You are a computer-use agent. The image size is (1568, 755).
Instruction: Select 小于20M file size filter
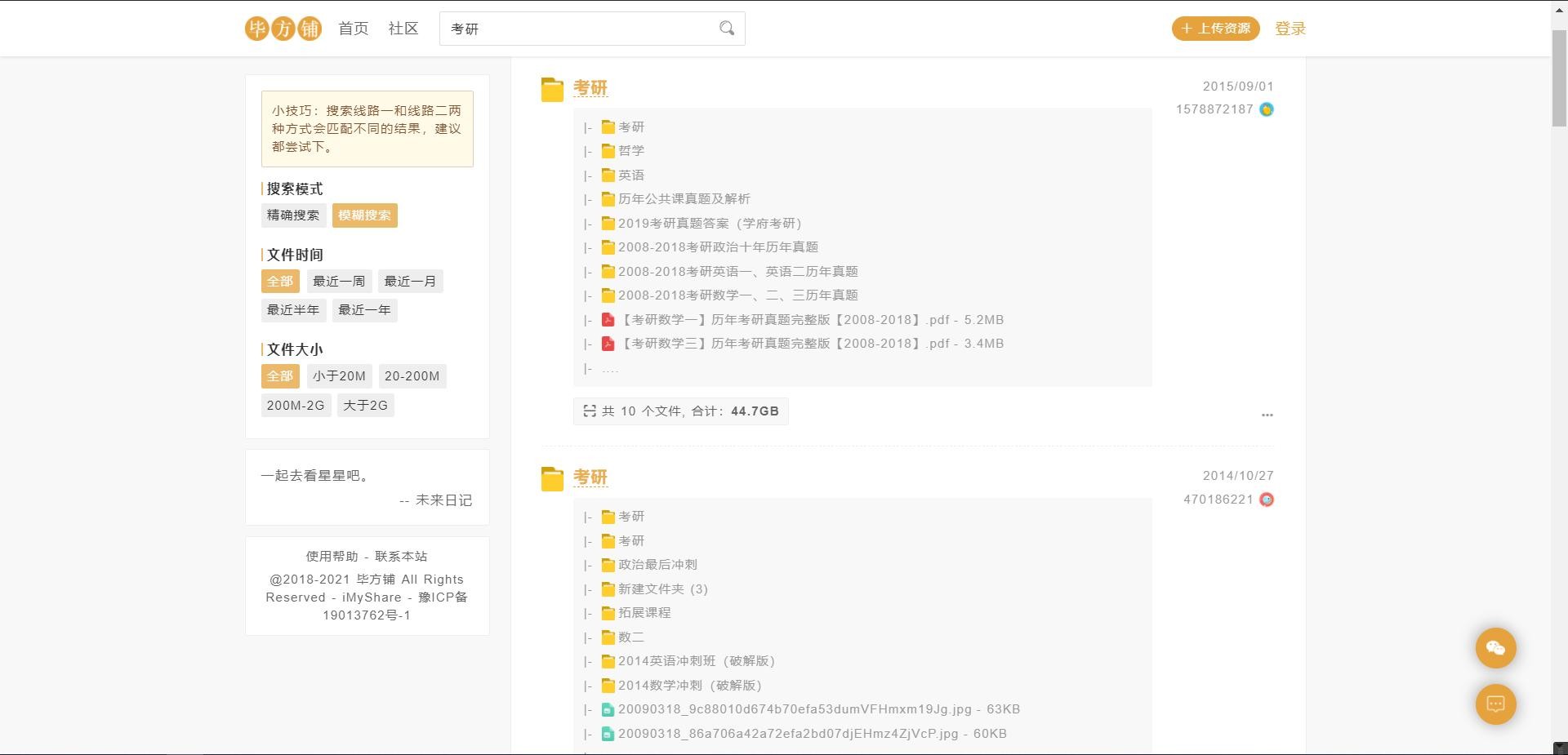(x=339, y=376)
